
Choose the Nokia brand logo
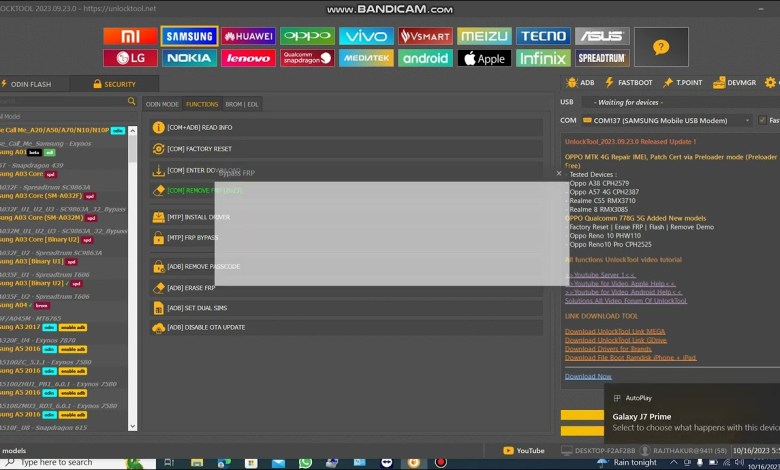point(189,58)
